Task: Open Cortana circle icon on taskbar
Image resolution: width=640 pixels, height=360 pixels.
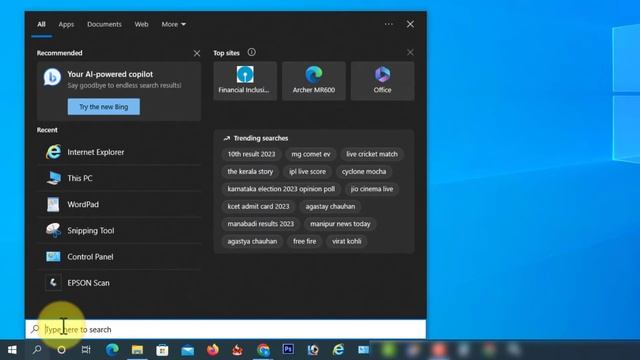Action: [x=61, y=350]
